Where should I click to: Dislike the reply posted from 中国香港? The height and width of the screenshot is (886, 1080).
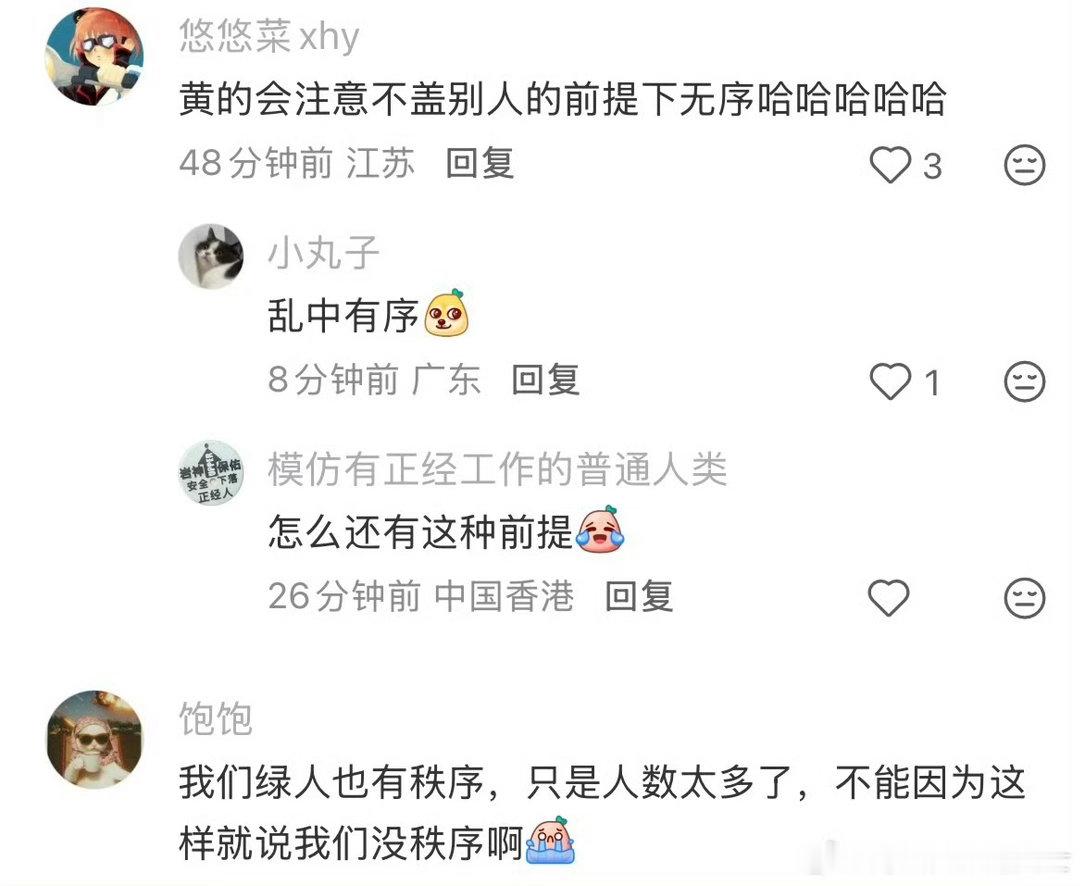coord(1024,597)
